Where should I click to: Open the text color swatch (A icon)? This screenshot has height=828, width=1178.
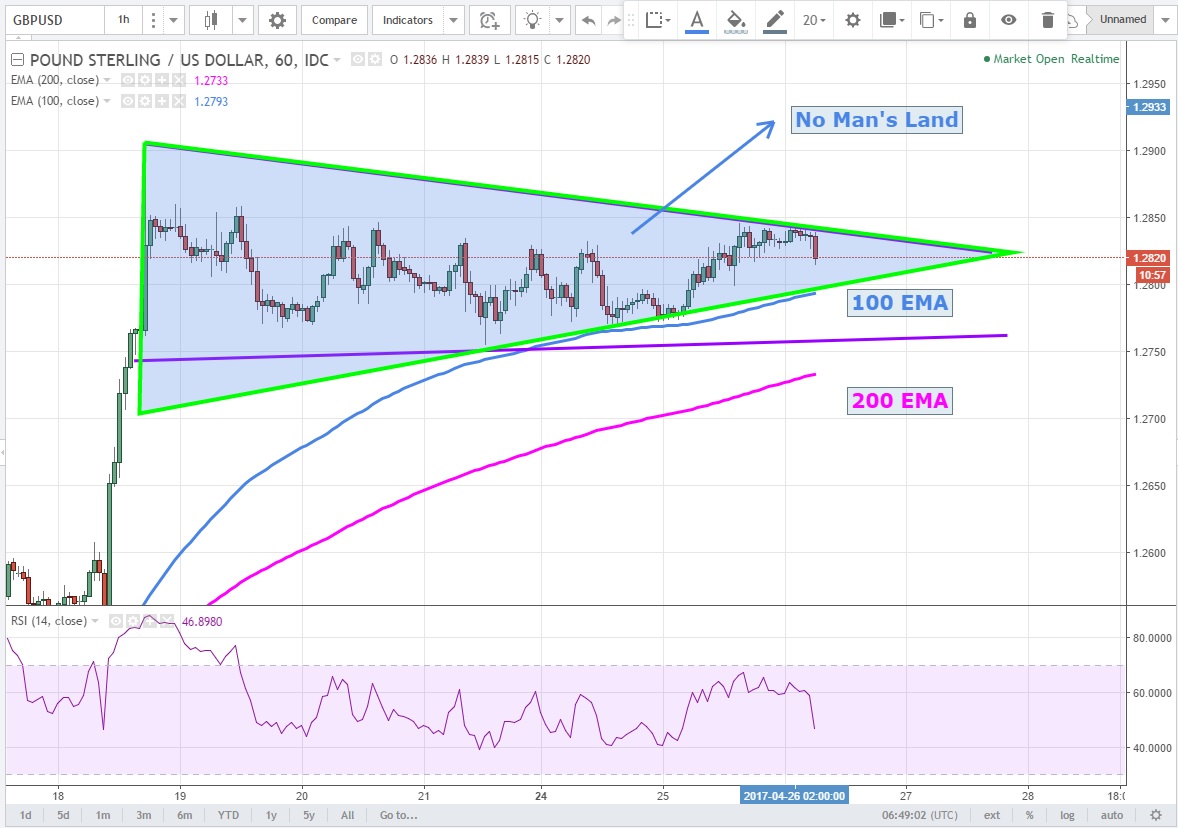coord(696,20)
